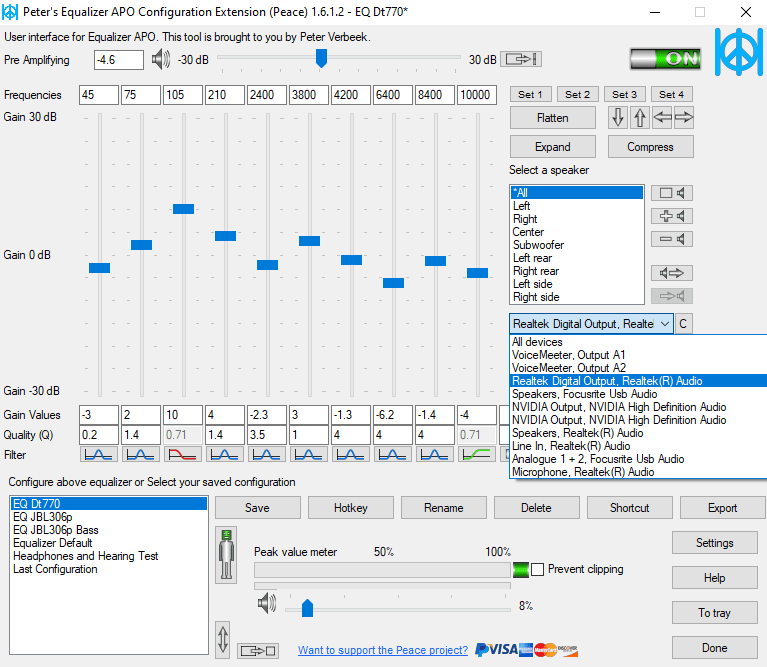Open the filter type icon for 2400 Hz
The height and width of the screenshot is (667, 767).
pos(267,455)
